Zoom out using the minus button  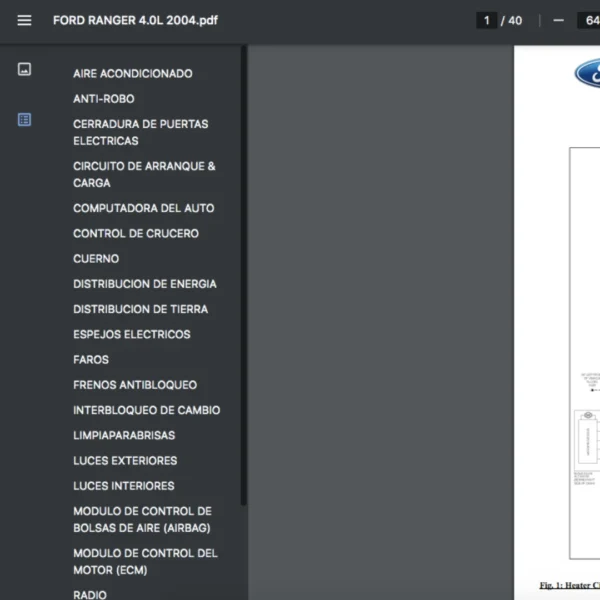coord(558,20)
